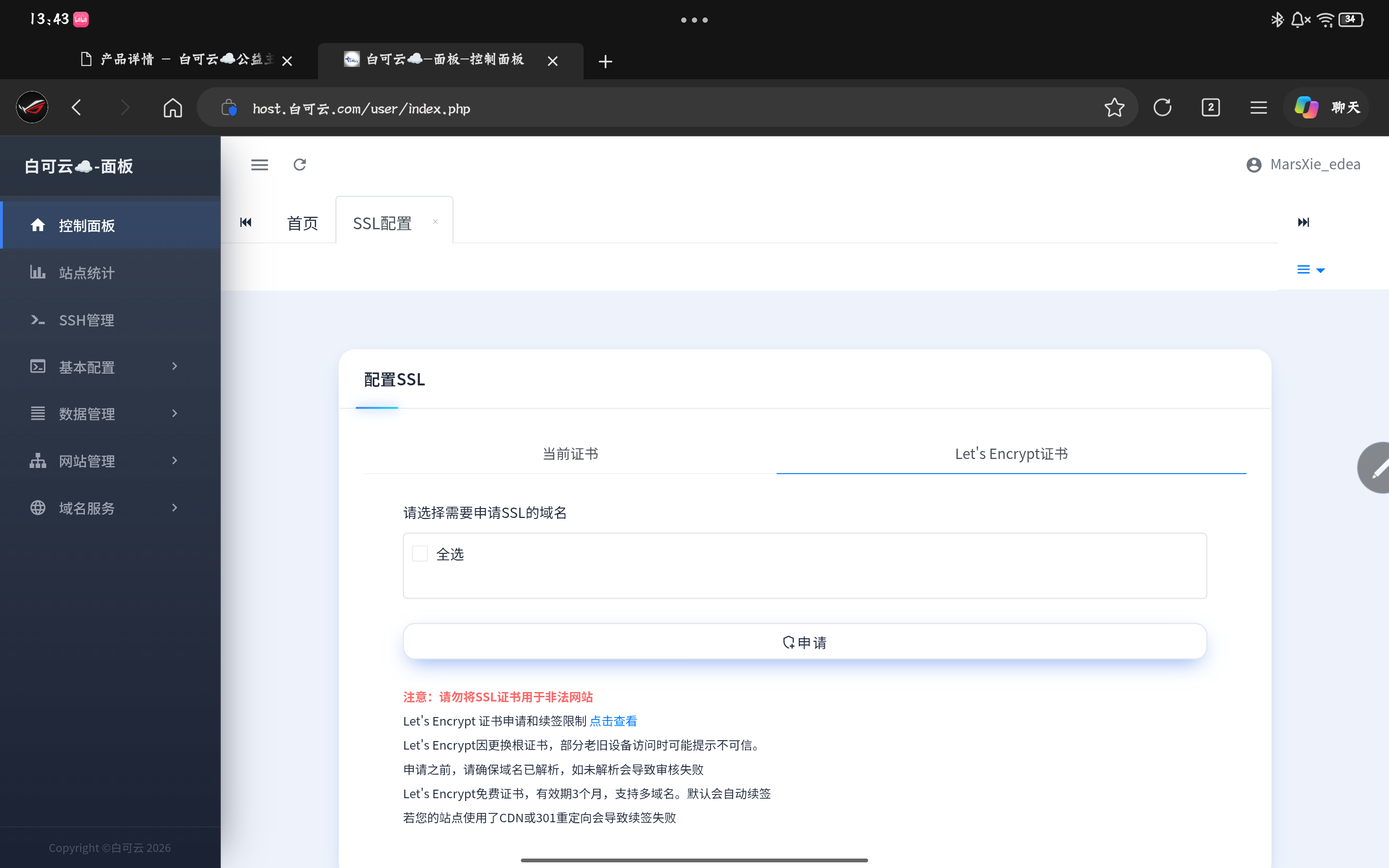Close the SSL配置 panel tab

coord(435,222)
